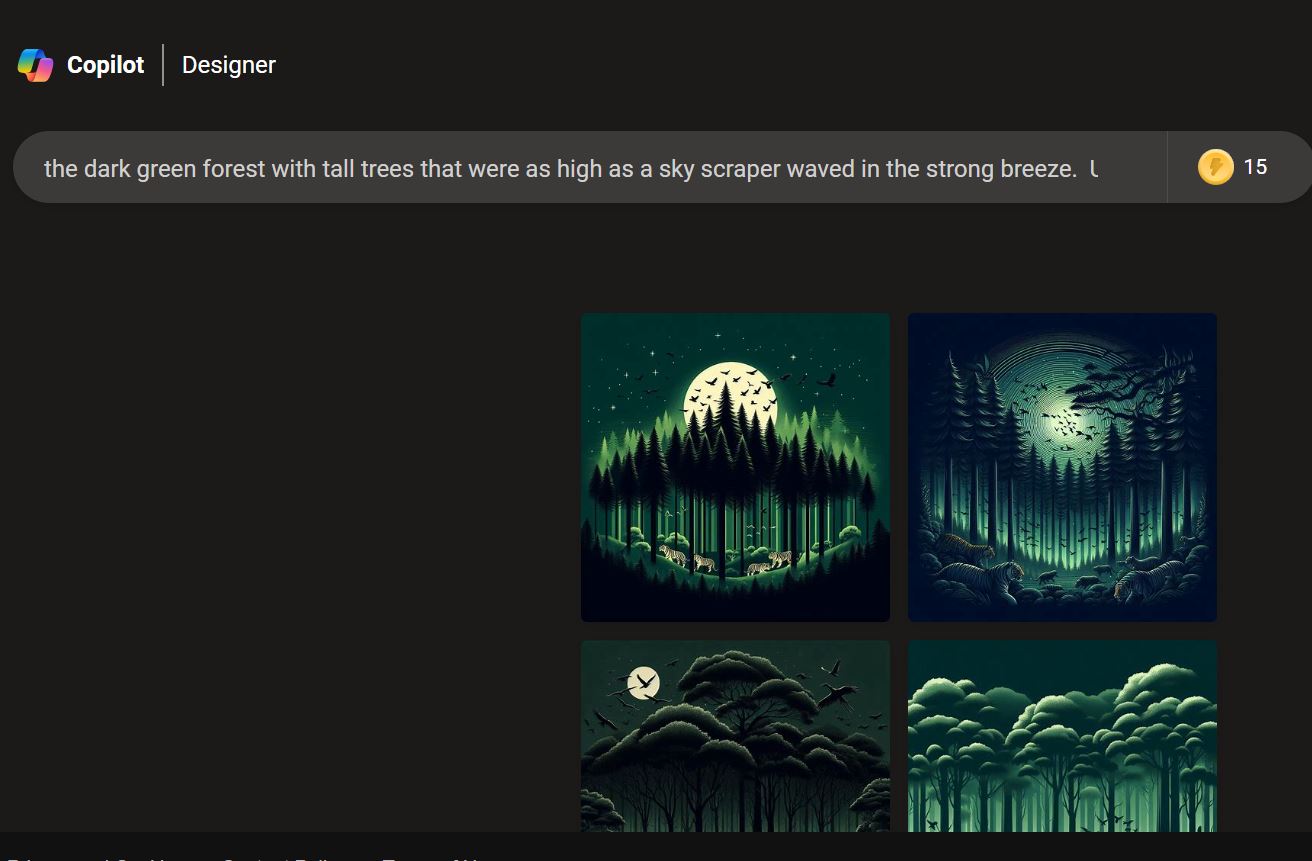
Task: Click the remaining boosts count 15
Action: (x=1255, y=167)
